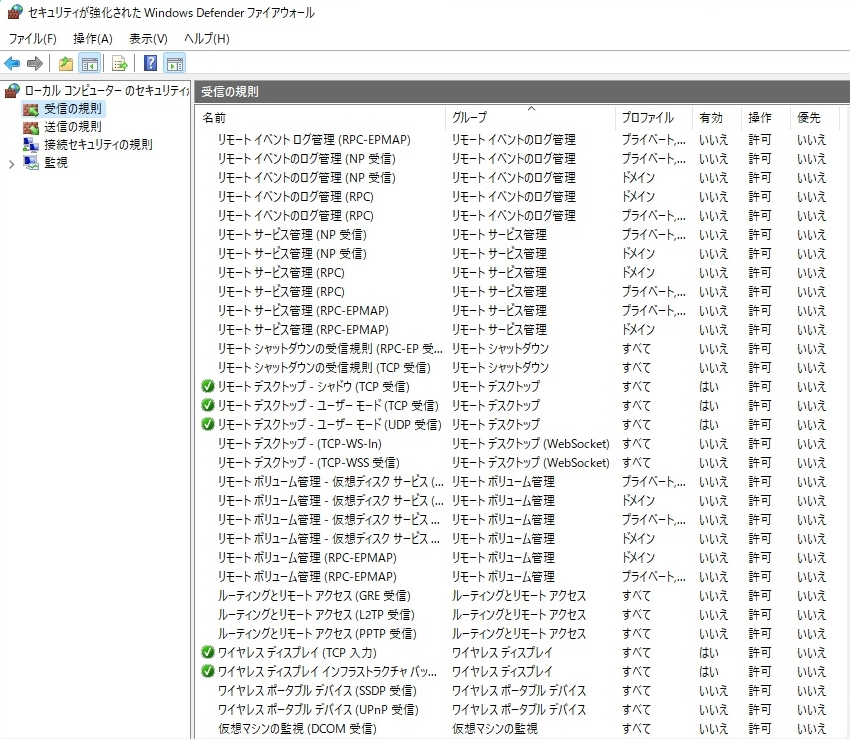The image size is (850, 739).
Task: Select 接続セキュリティの規則 in the tree
Action: (98, 145)
